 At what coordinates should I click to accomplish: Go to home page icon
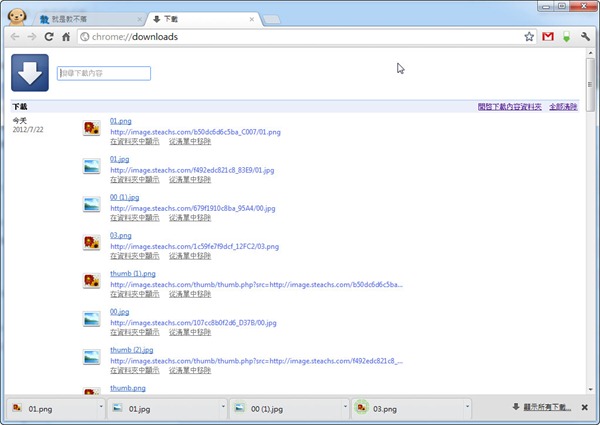click(x=65, y=37)
